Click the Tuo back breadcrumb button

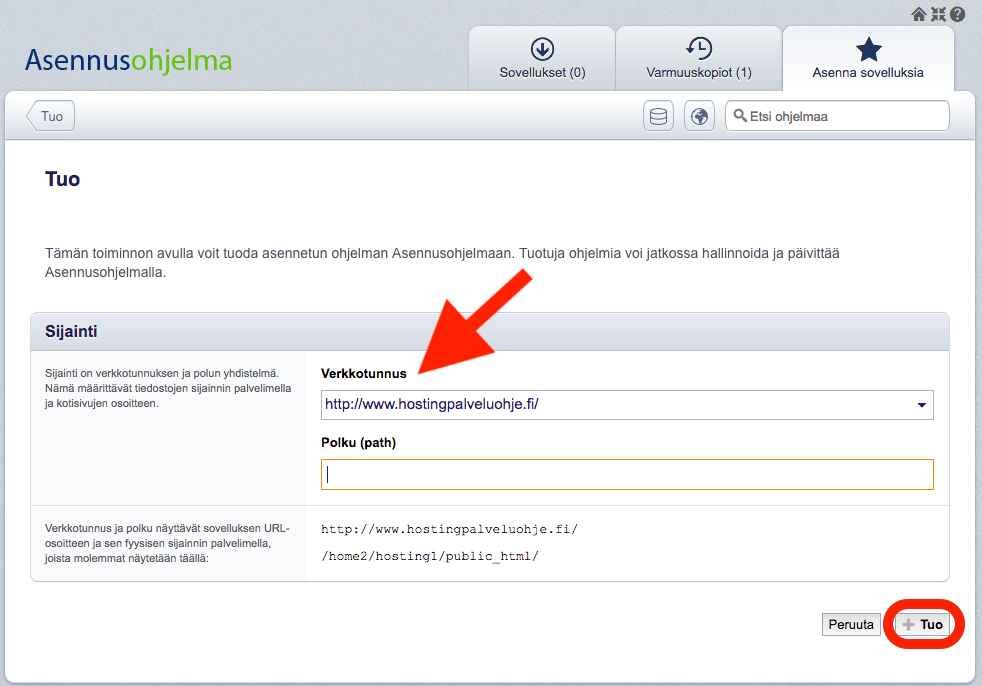pyautogui.click(x=51, y=116)
